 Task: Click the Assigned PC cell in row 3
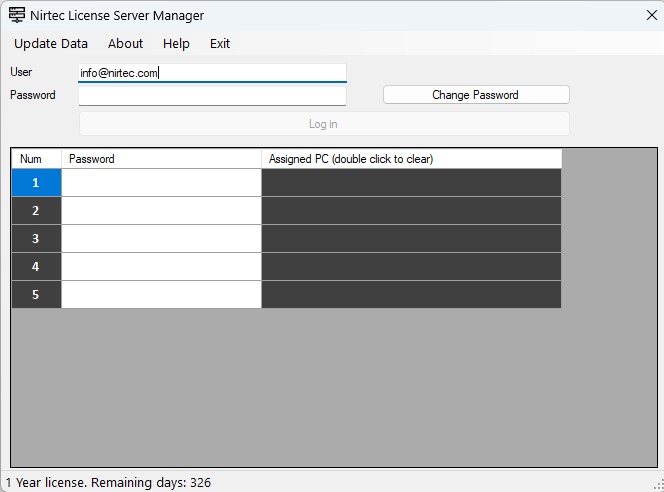coord(412,238)
